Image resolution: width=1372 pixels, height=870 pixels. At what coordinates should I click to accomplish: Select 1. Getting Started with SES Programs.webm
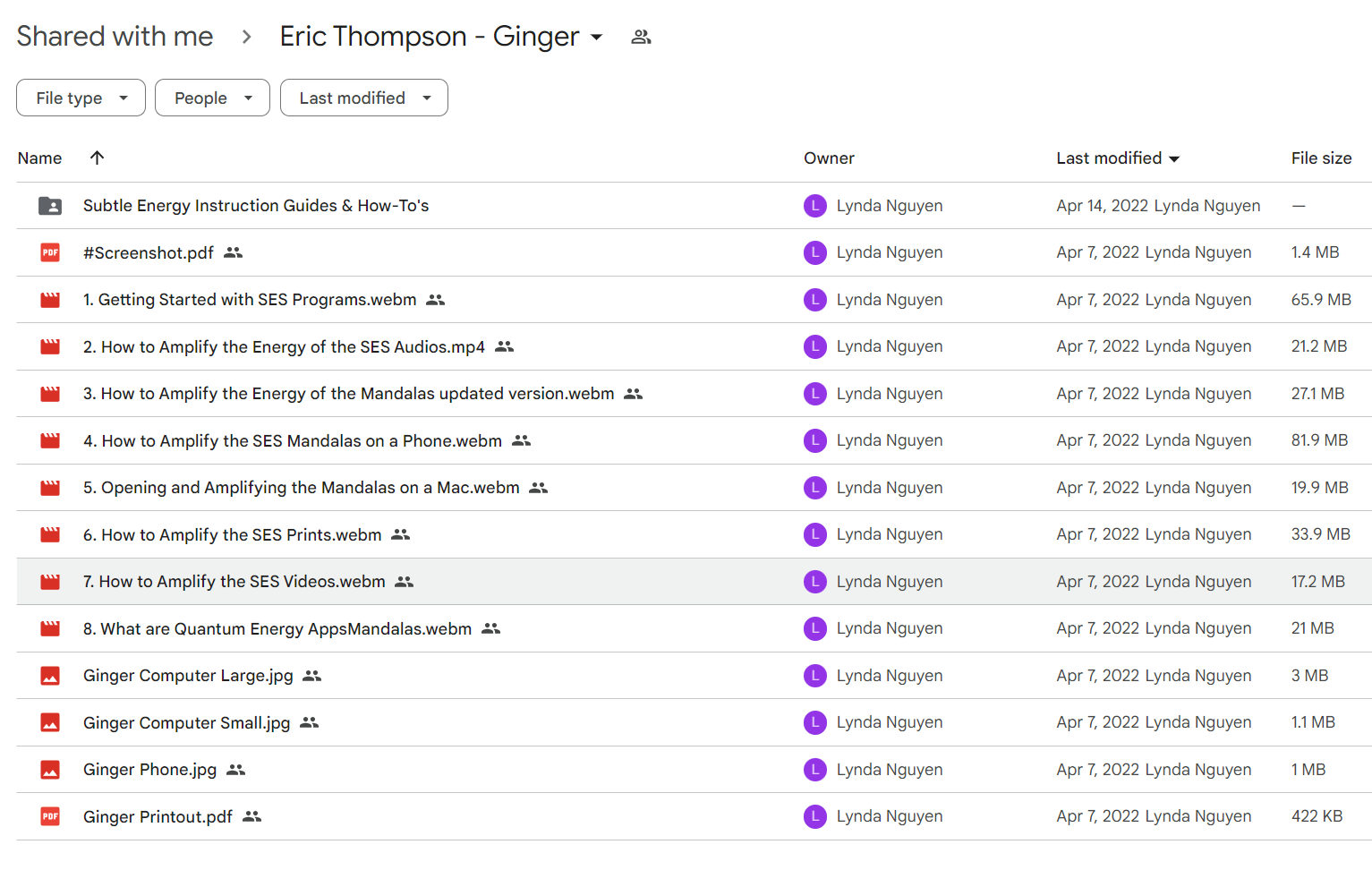click(250, 300)
